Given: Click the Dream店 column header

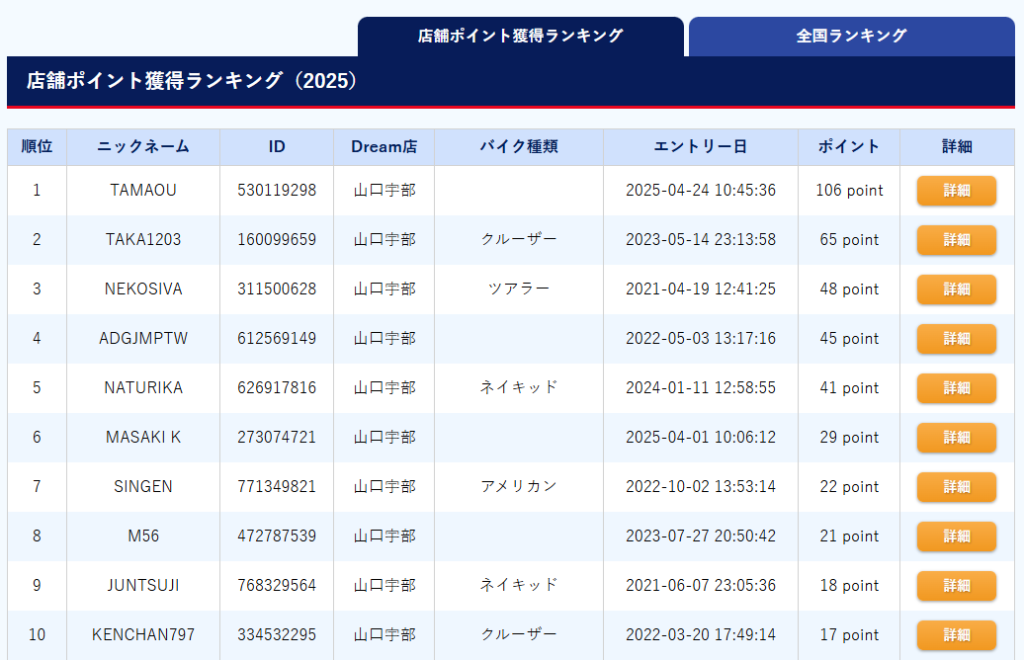Looking at the screenshot, I should 384,147.
